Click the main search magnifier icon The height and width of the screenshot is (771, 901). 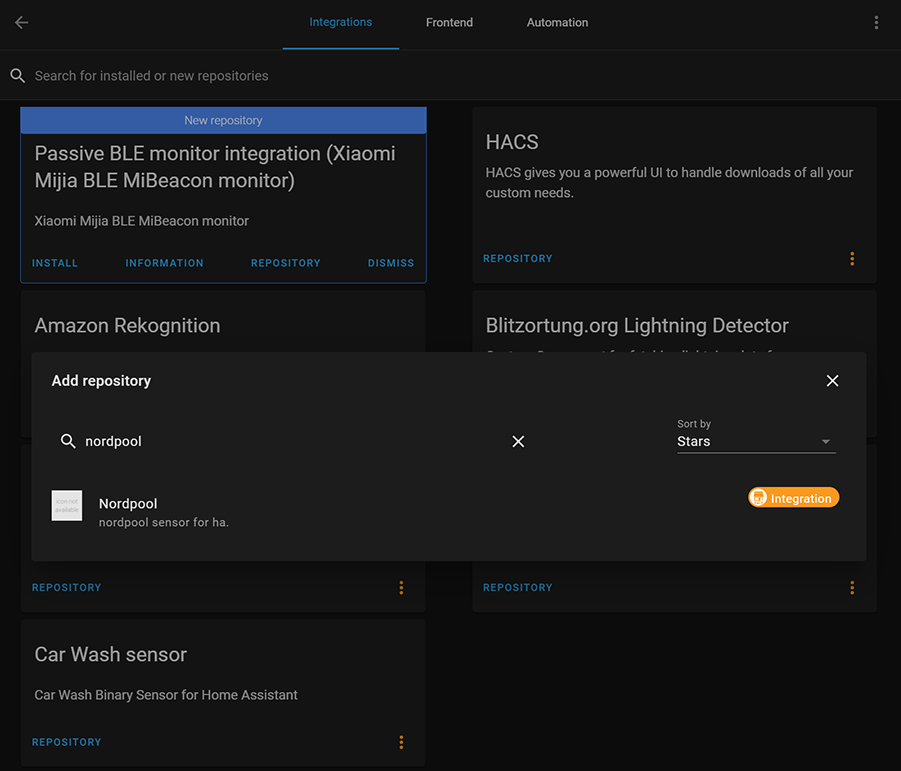[x=17, y=75]
